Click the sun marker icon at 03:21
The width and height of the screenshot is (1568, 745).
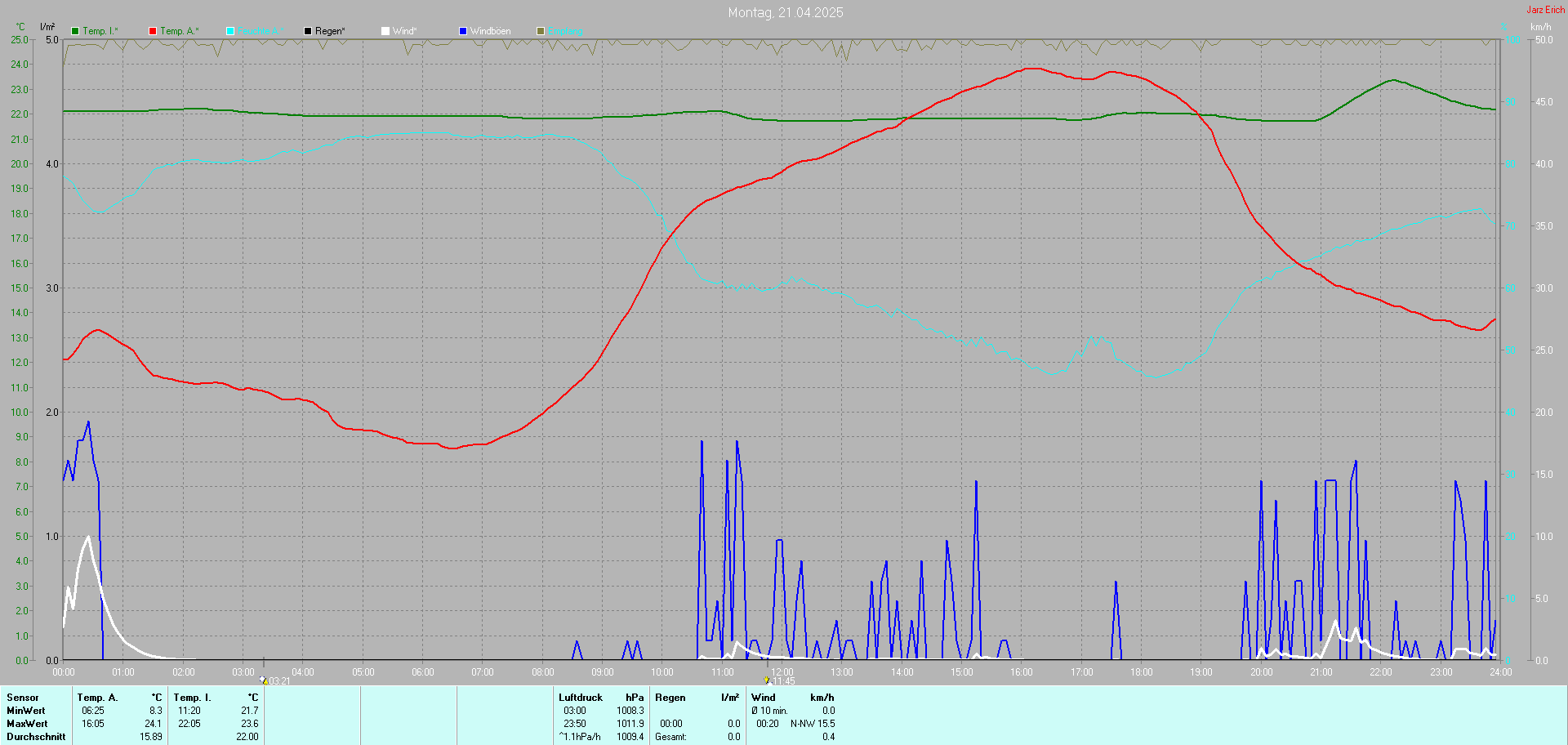[264, 680]
